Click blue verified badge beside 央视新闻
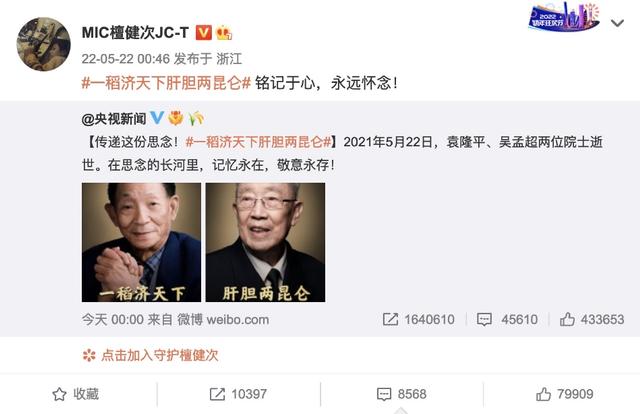 click(x=157, y=118)
